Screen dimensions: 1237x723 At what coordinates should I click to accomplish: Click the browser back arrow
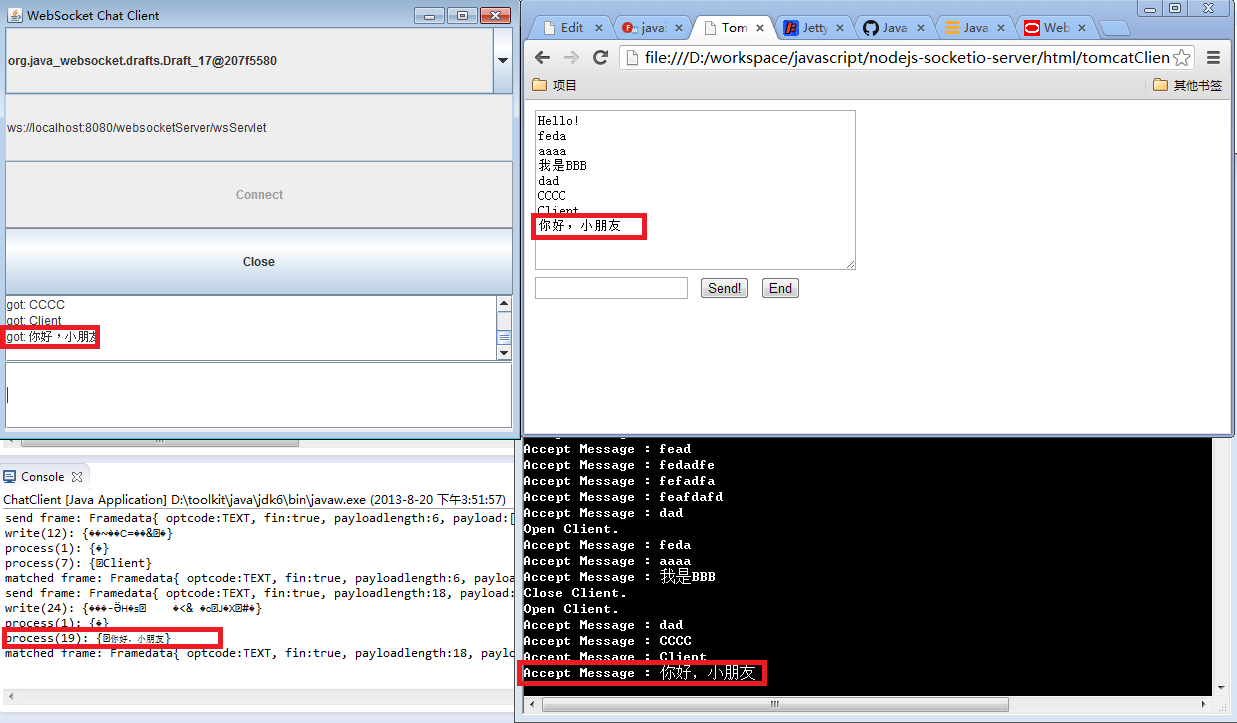(542, 57)
